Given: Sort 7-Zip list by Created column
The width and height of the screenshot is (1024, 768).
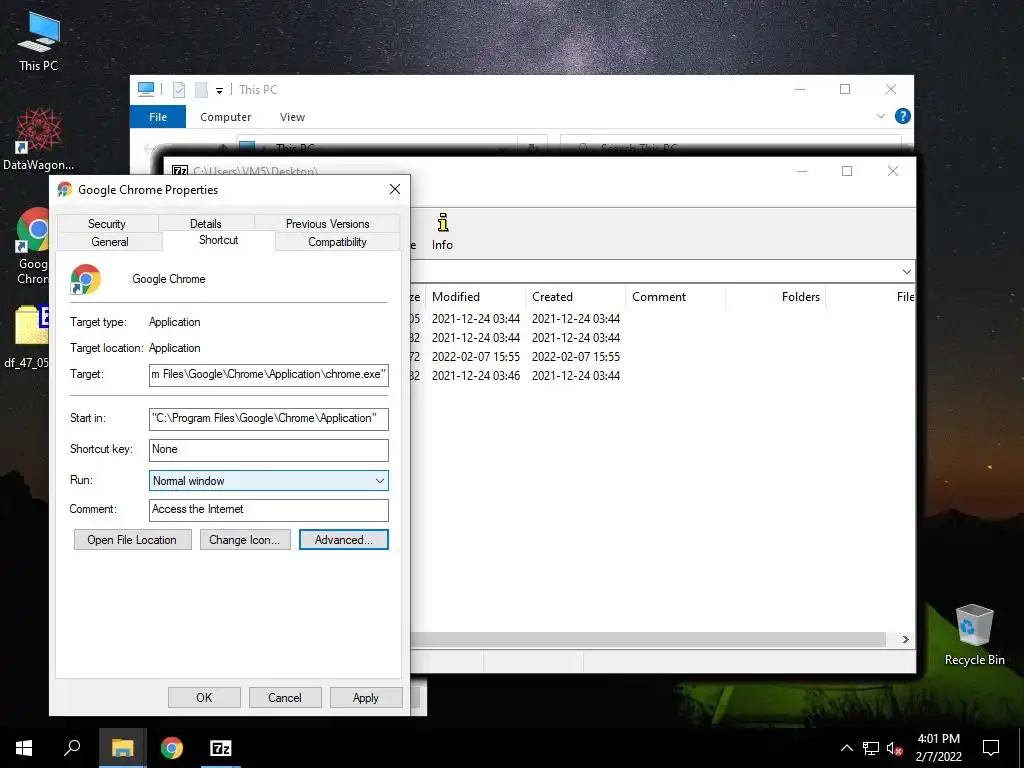Looking at the screenshot, I should coord(575,296).
